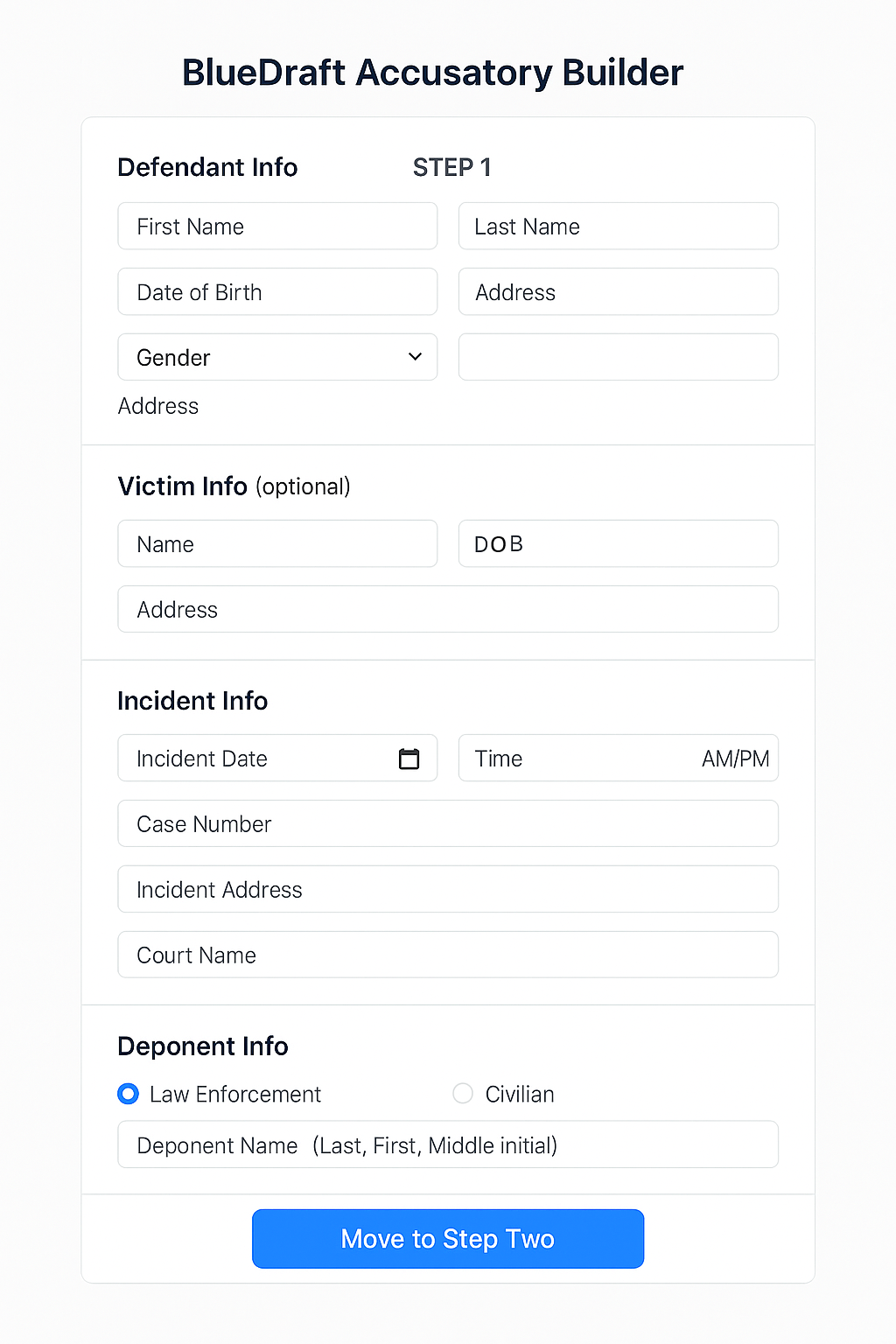
Task: Select the Law Enforcement radio button
Action: tap(129, 1094)
